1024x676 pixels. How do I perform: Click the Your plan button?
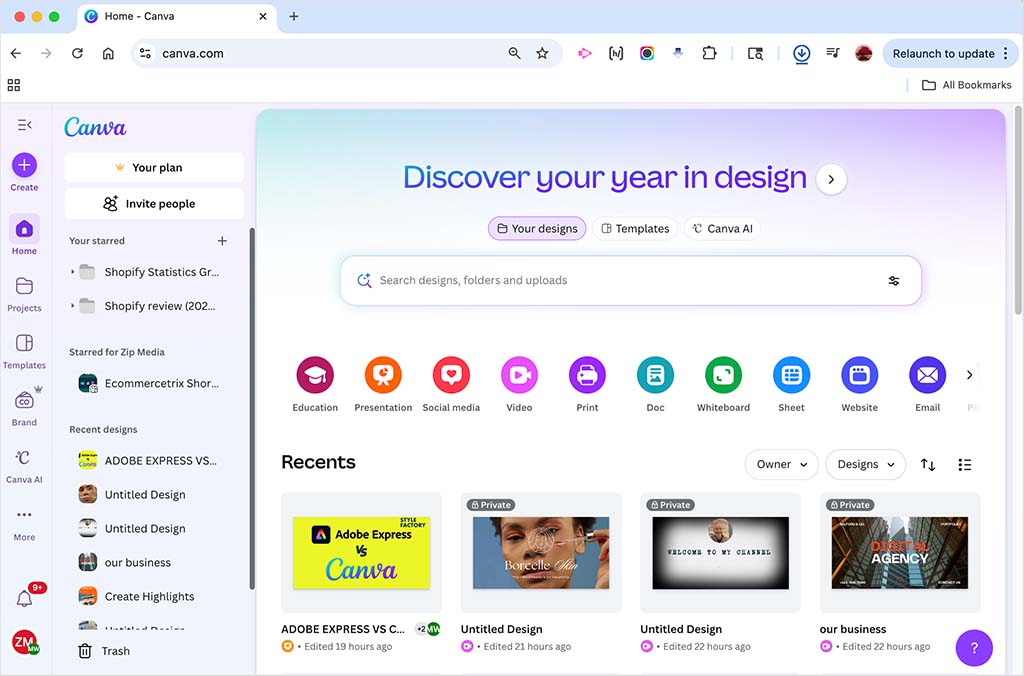coord(153,168)
